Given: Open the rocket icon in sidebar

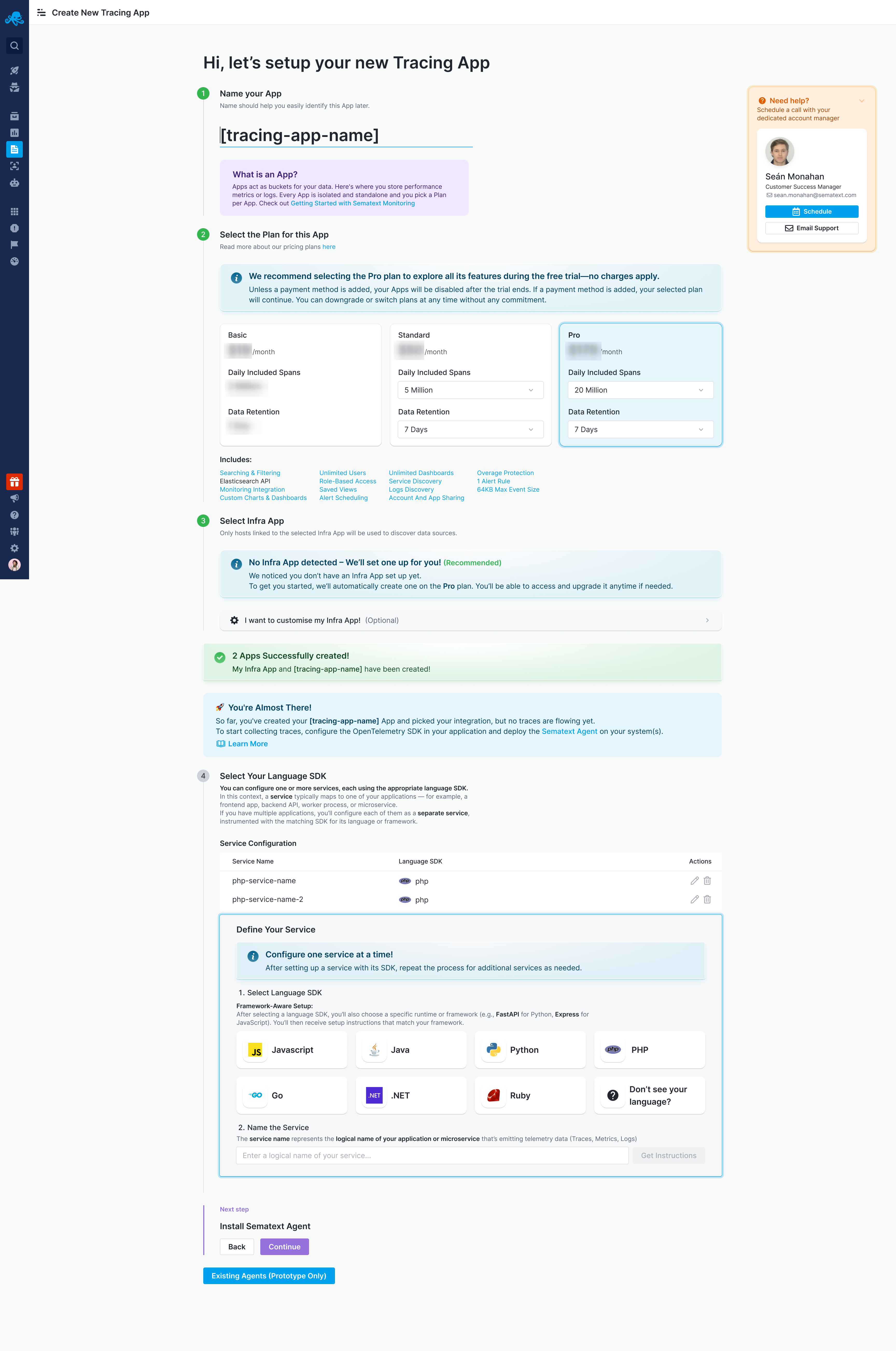Looking at the screenshot, I should 14,70.
